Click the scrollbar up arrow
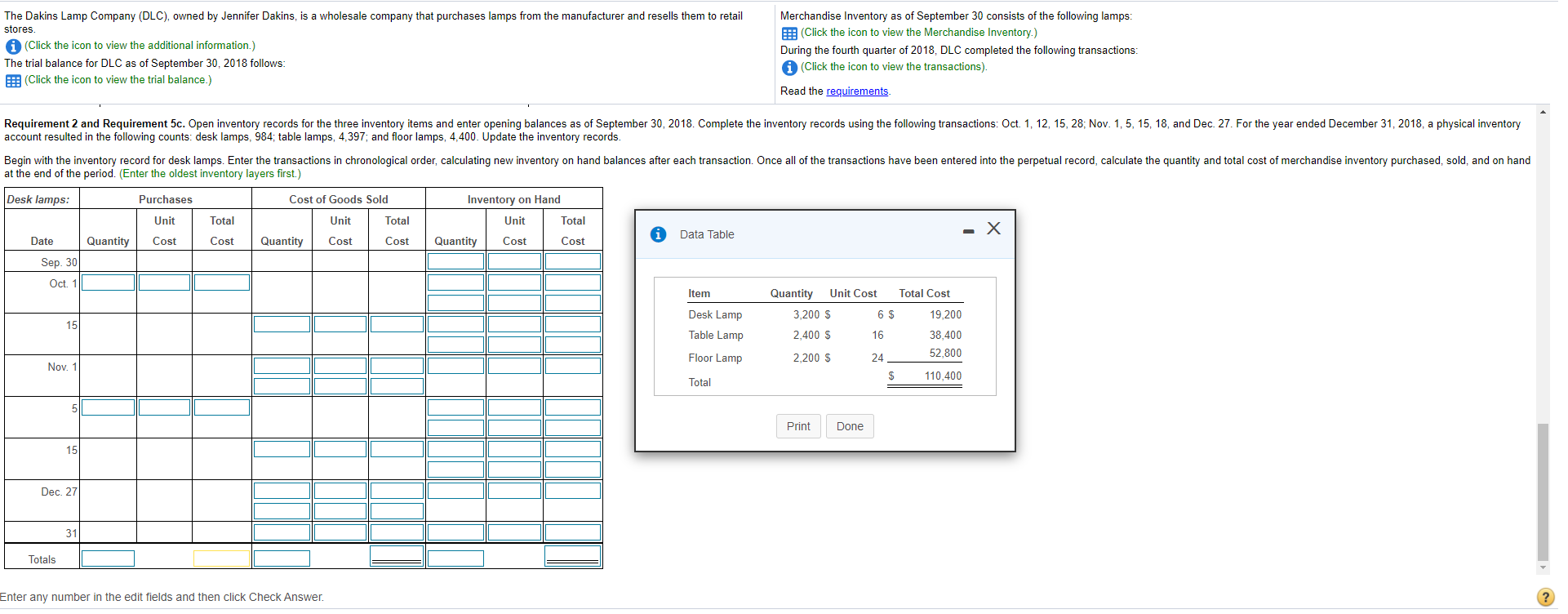 (1543, 112)
